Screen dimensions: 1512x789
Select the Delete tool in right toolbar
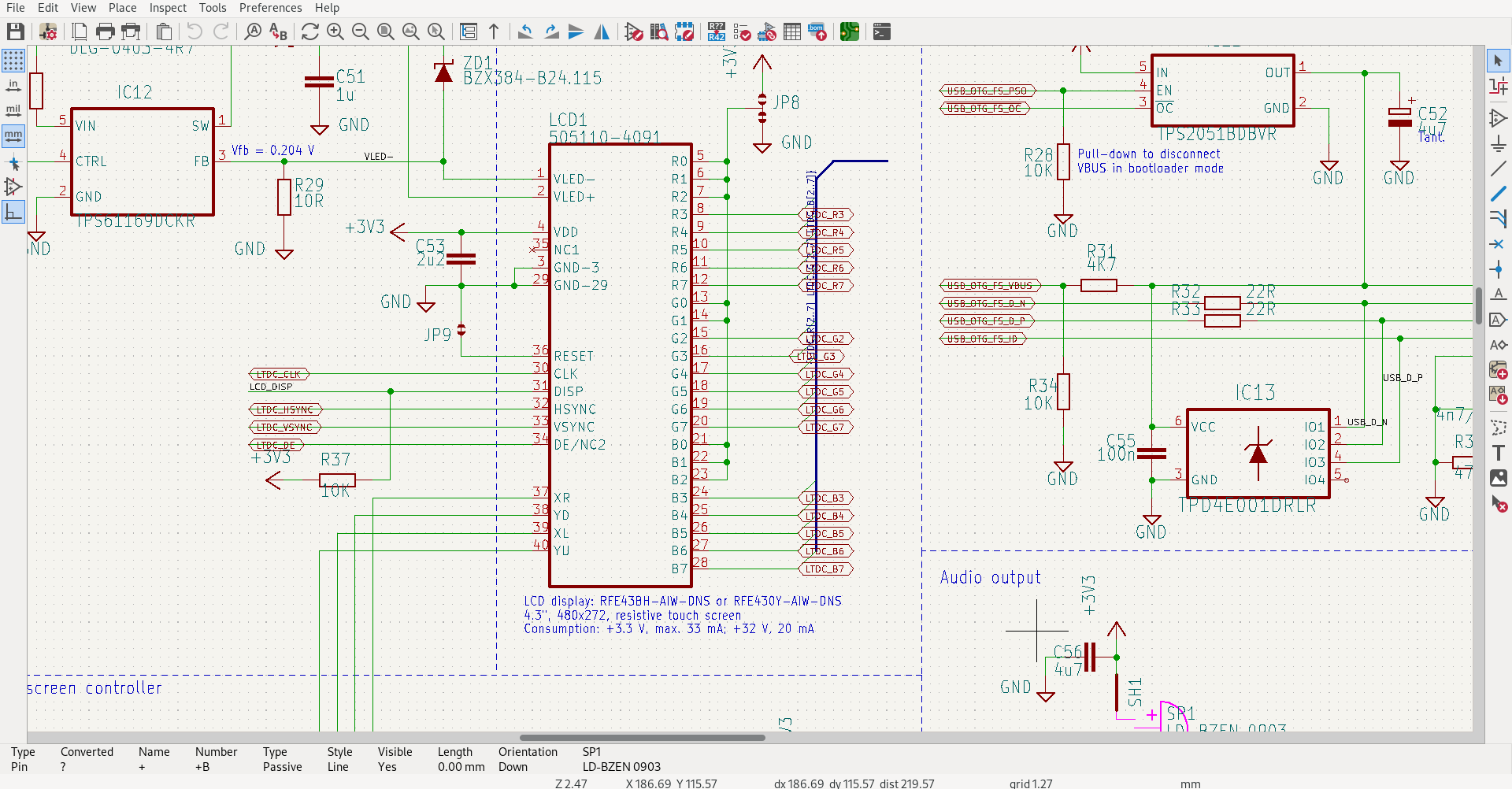tap(1498, 504)
